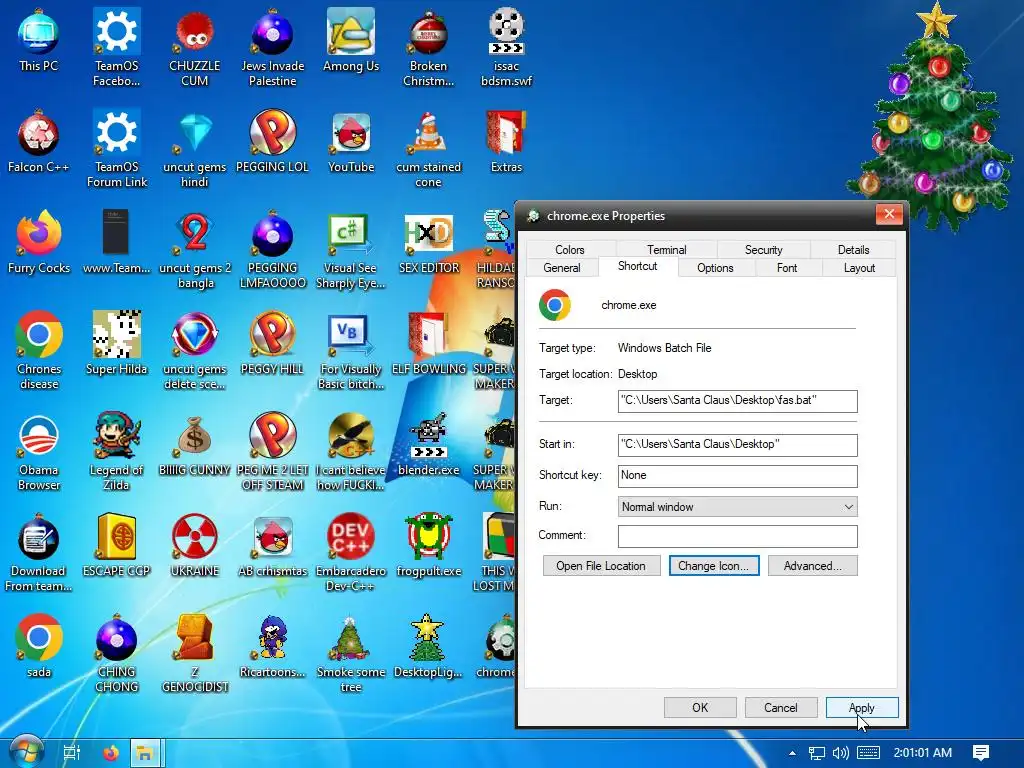Open File Explorer on the taskbar
Viewport: 1024px width, 768px height.
145,753
